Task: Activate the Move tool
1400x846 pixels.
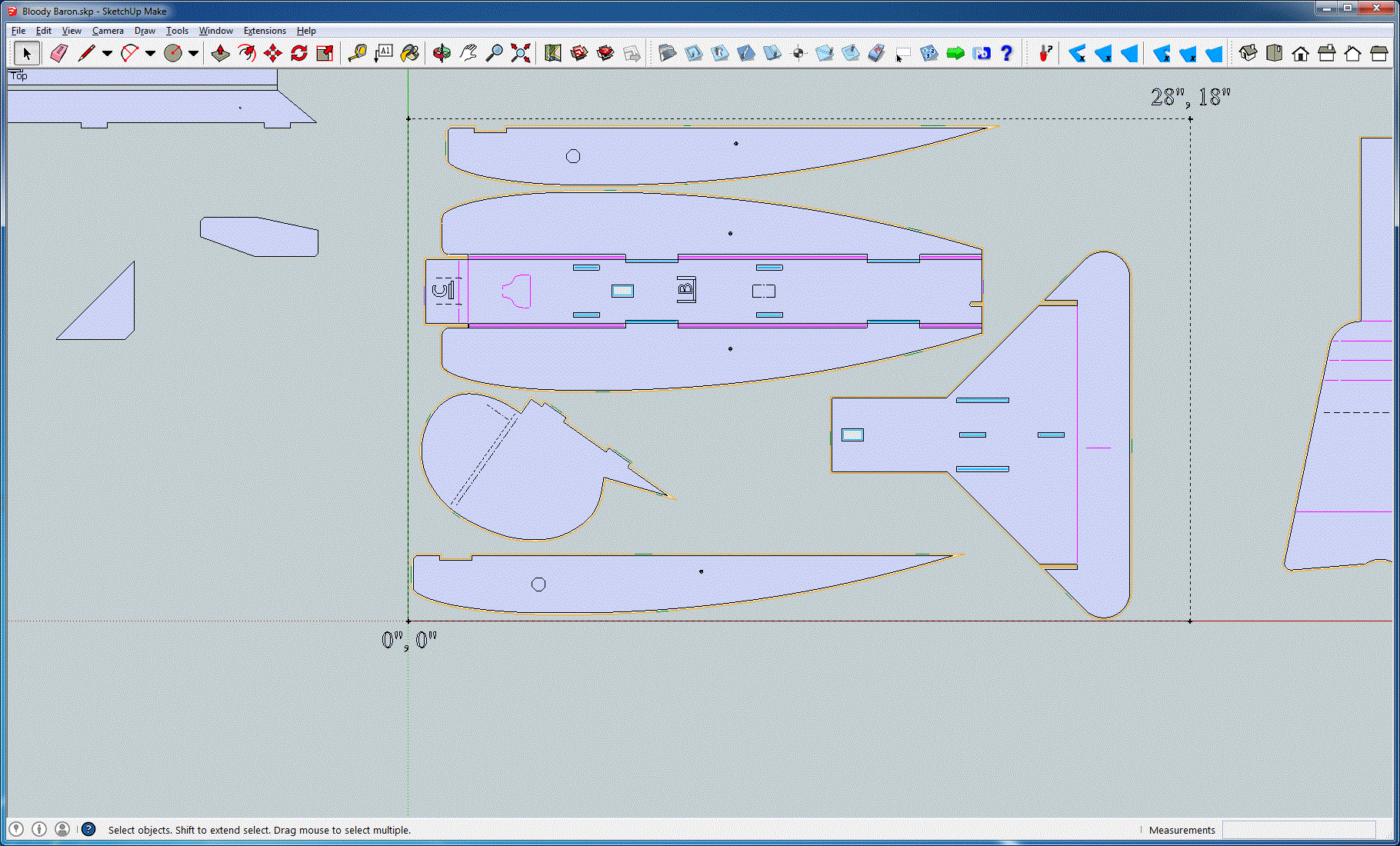Action: coord(273,53)
